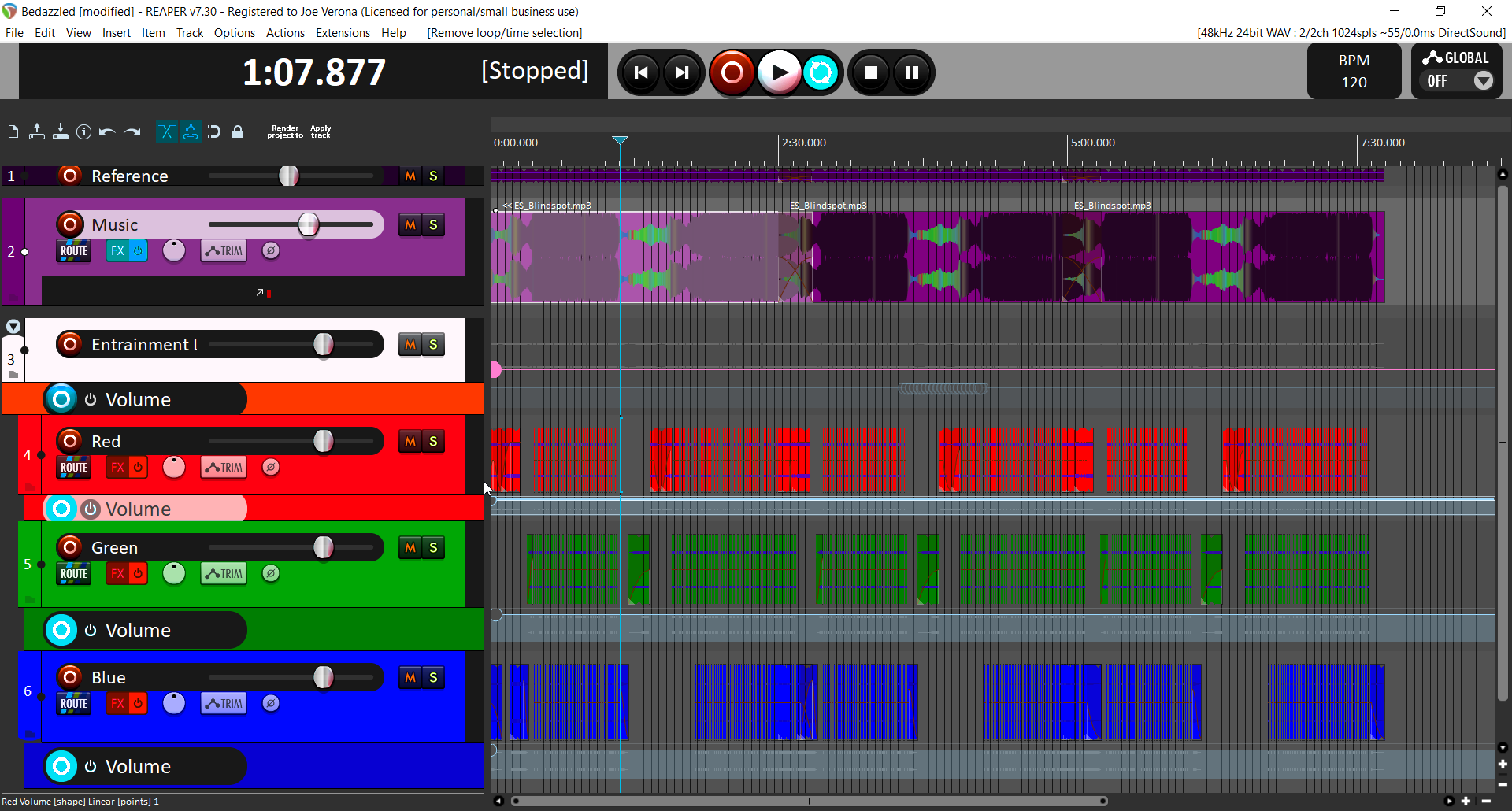Solo the Green track
Viewport: 1512px width, 811px height.
[433, 548]
